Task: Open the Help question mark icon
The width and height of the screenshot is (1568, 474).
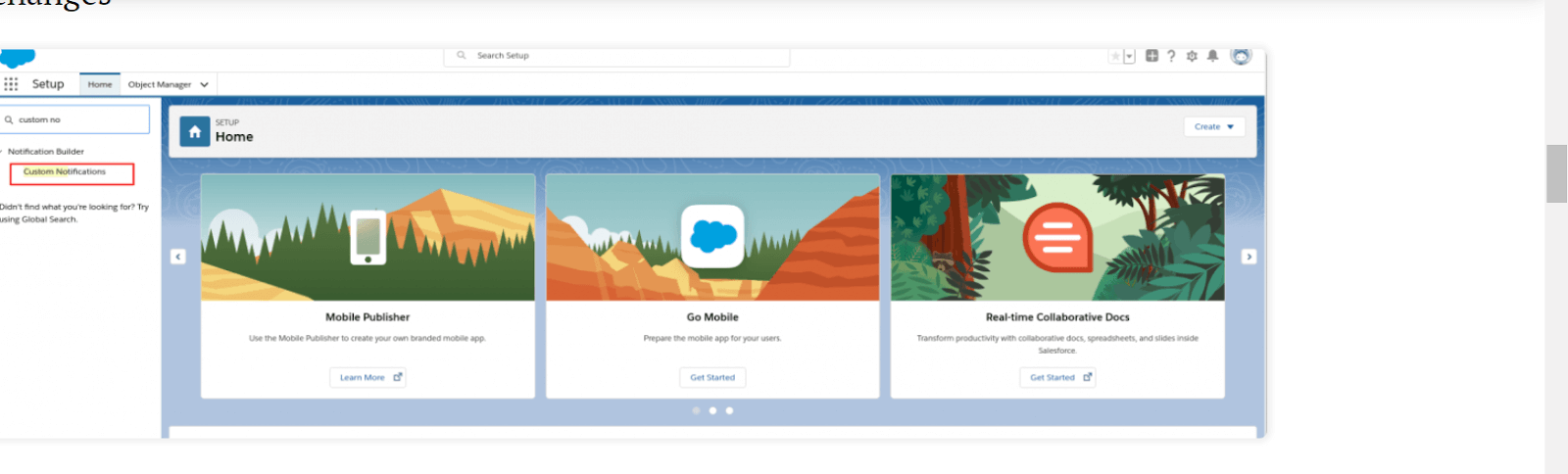Action: 1171,56
